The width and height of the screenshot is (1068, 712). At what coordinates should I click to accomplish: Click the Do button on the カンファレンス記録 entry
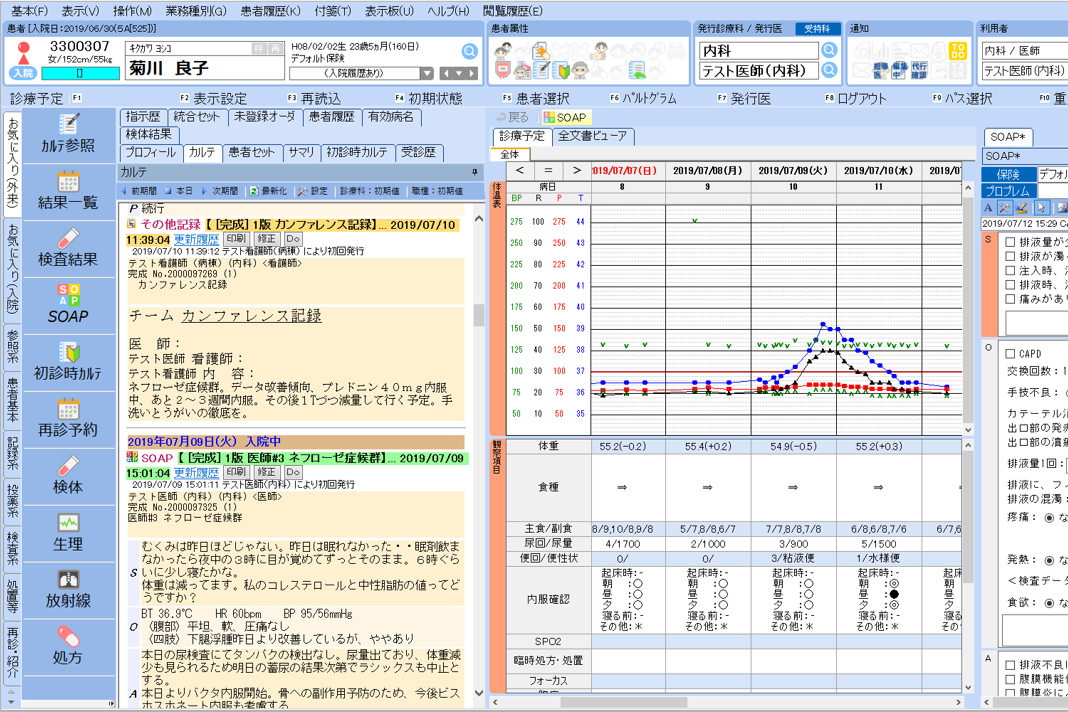point(293,239)
